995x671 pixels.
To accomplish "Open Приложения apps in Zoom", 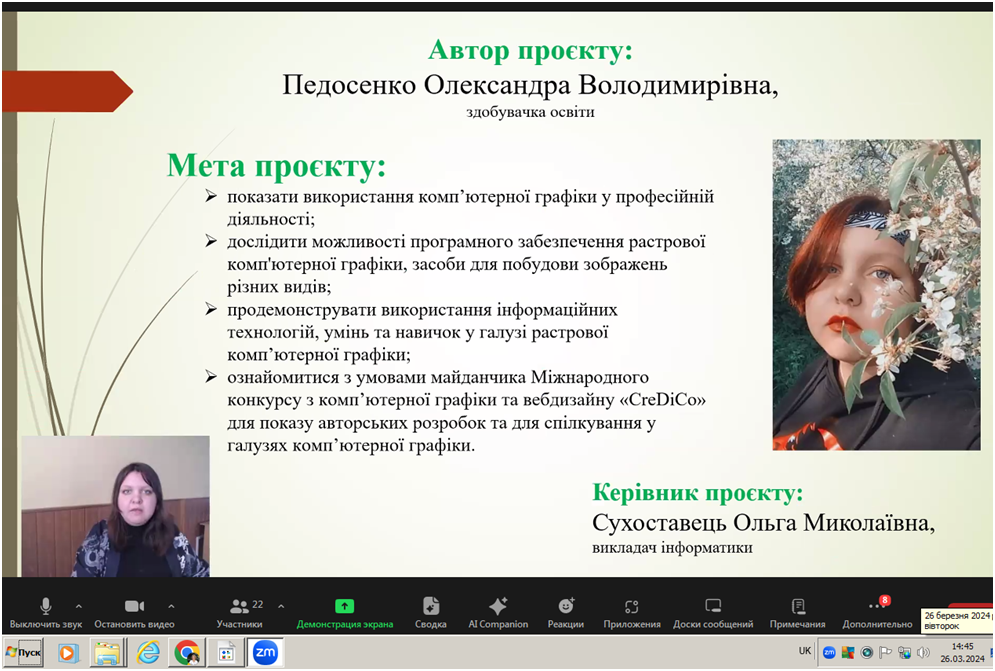I will [632, 613].
